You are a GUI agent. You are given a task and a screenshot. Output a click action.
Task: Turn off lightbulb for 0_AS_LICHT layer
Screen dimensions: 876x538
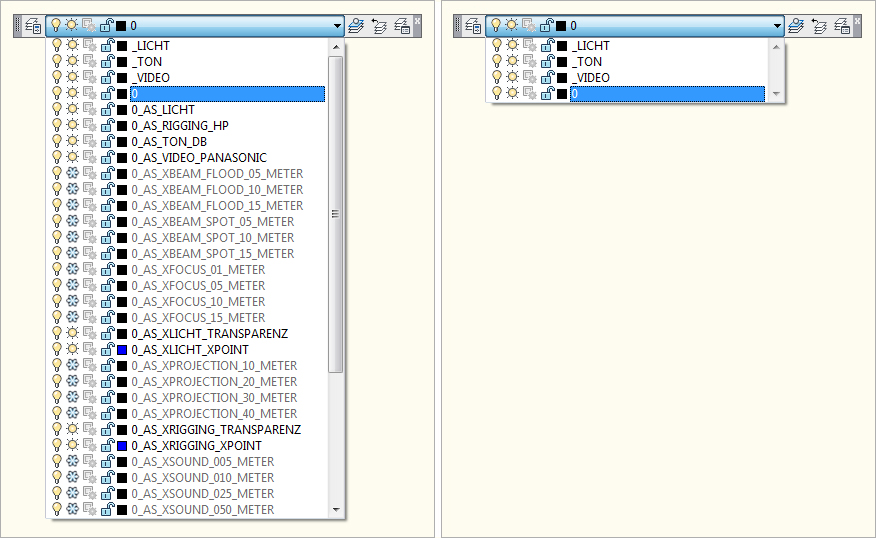click(56, 110)
